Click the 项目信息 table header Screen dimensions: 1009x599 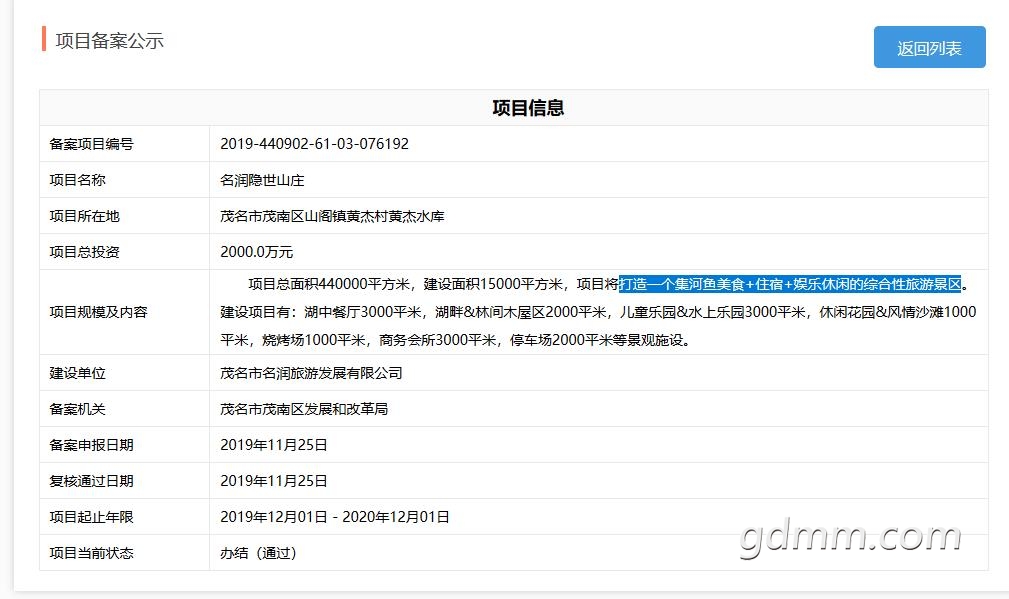527,108
